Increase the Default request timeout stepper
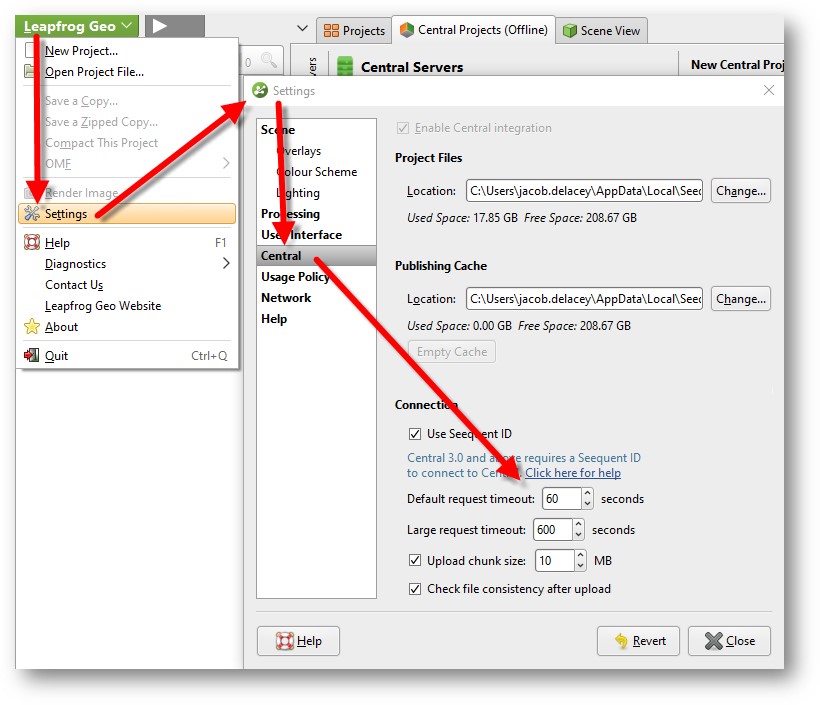The width and height of the screenshot is (820, 705). click(x=587, y=493)
